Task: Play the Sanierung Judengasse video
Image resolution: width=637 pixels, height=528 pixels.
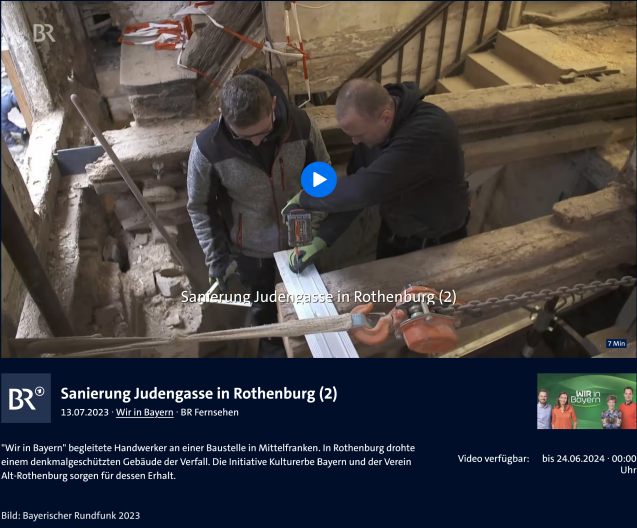Action: pyautogui.click(x=318, y=180)
